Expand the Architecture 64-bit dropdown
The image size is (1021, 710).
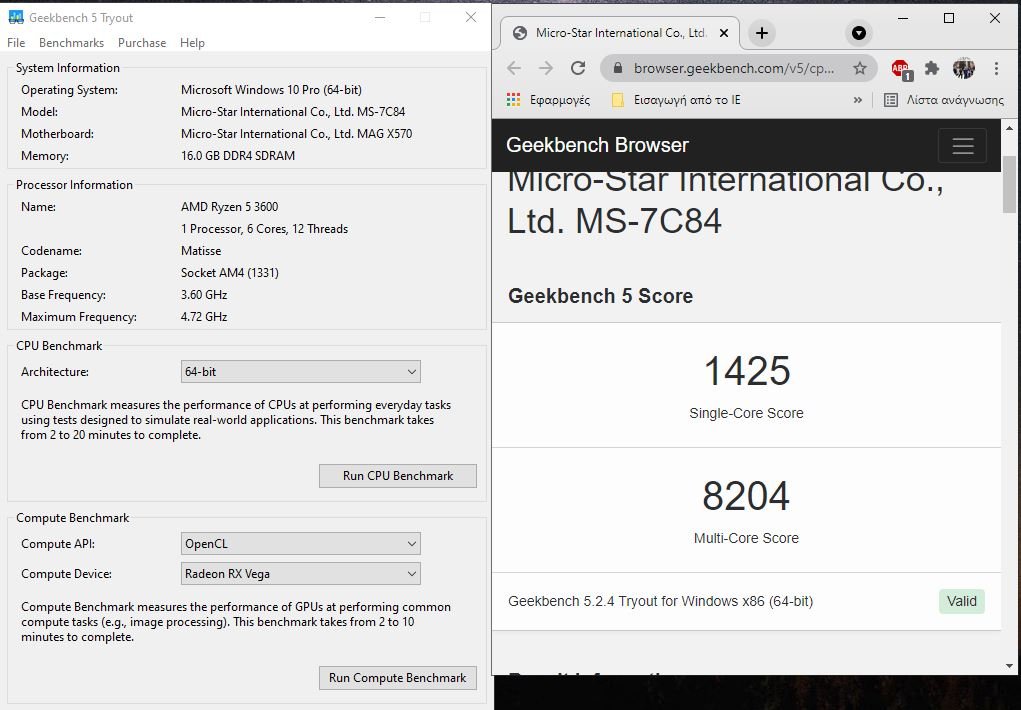300,372
